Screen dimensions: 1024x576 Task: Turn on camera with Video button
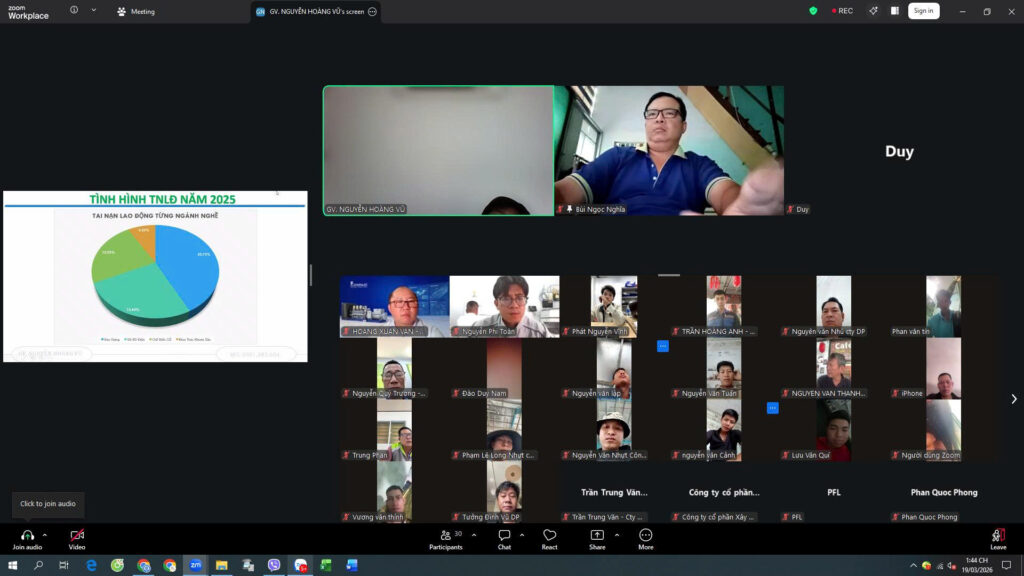pos(77,536)
